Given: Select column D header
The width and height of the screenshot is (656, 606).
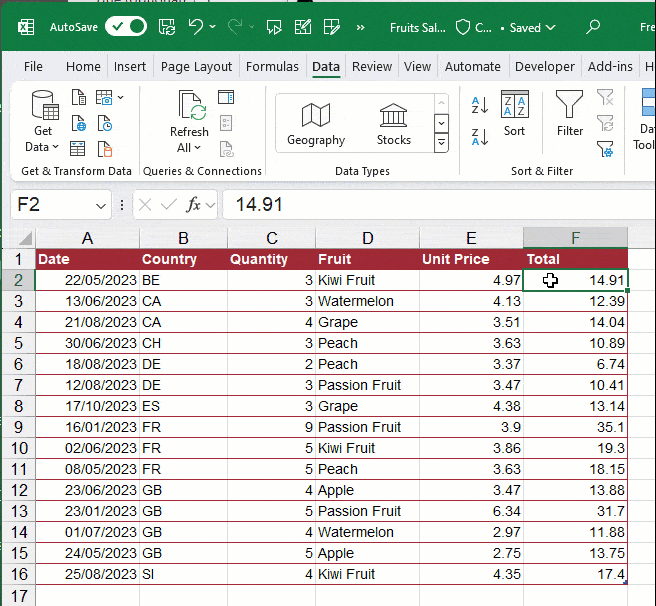Looking at the screenshot, I should click(368, 238).
